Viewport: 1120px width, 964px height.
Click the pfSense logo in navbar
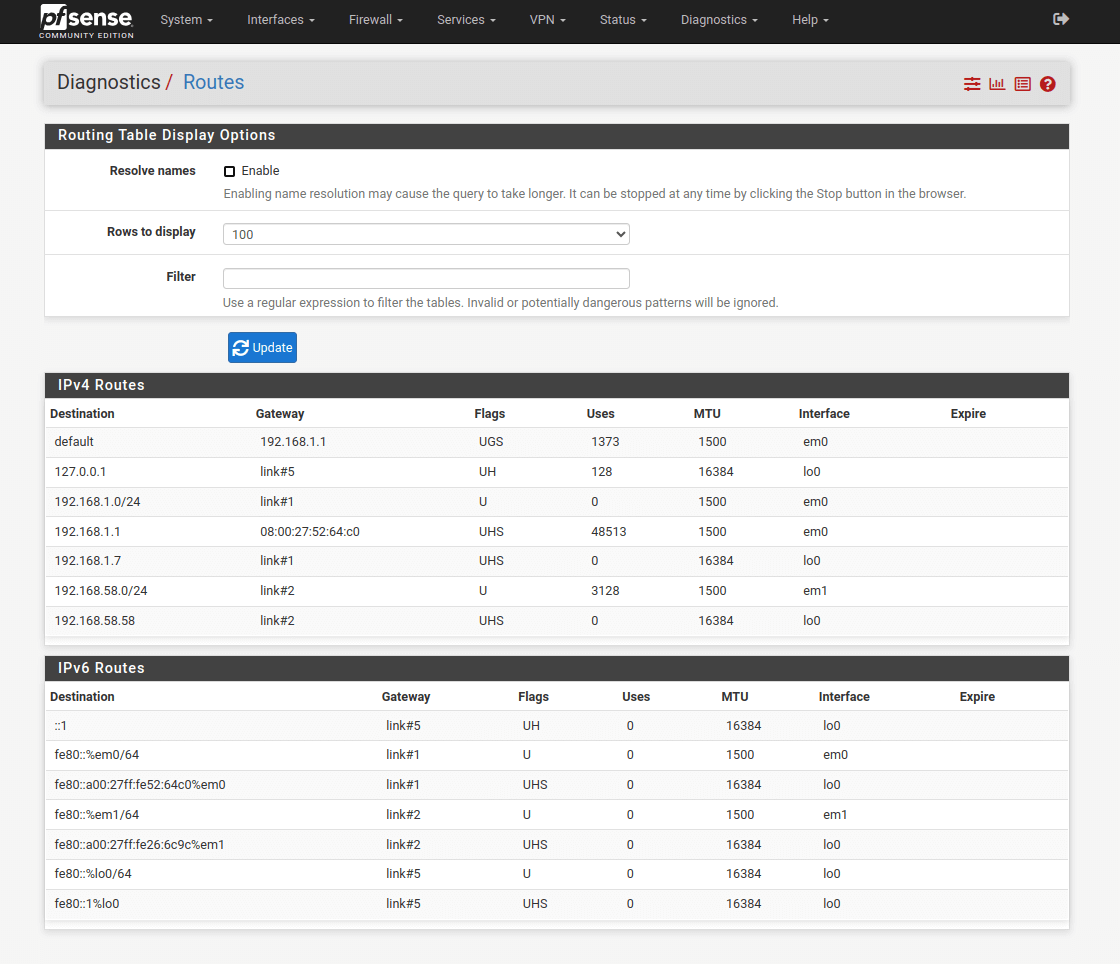tap(86, 21)
